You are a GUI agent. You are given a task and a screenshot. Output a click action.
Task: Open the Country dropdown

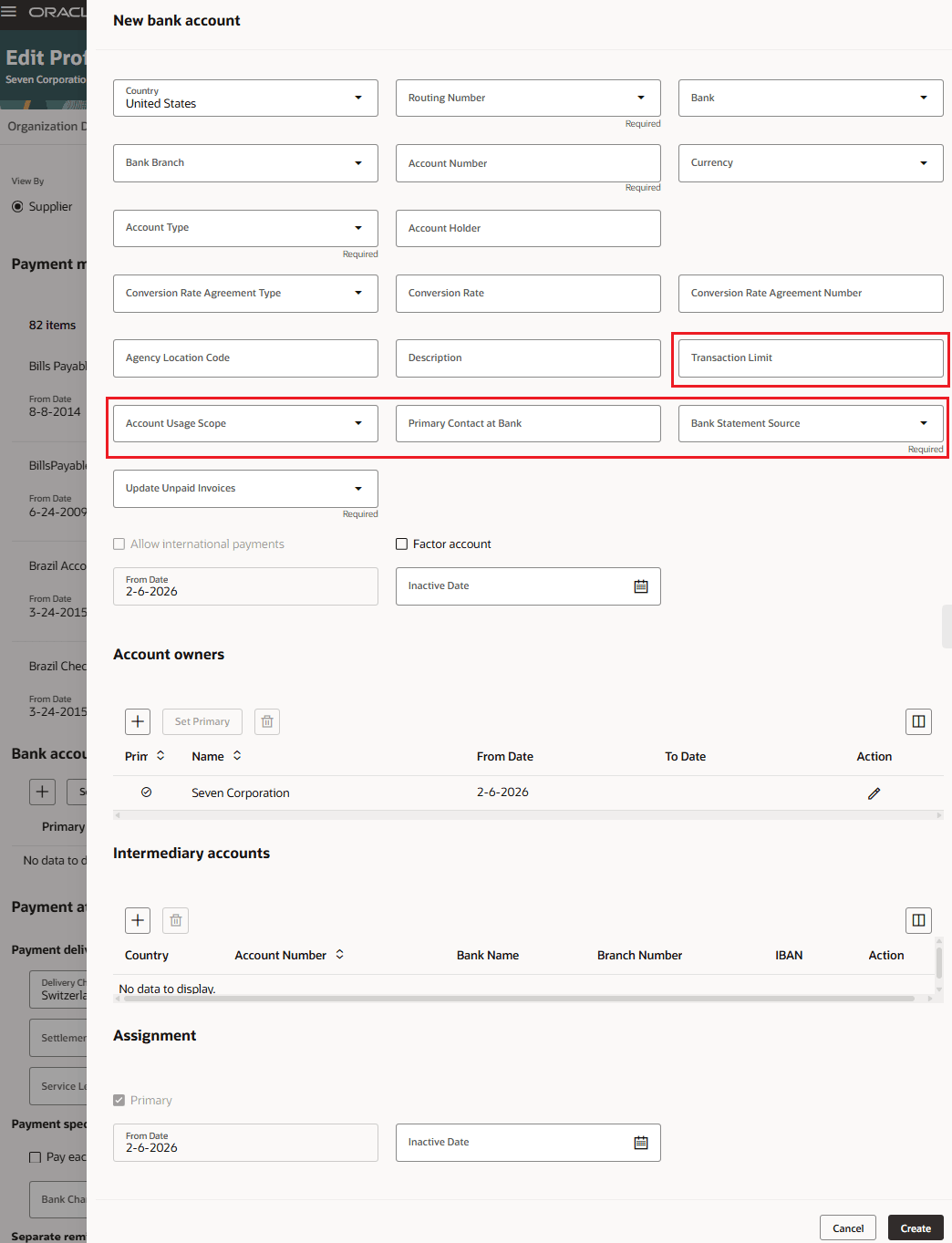coord(358,98)
